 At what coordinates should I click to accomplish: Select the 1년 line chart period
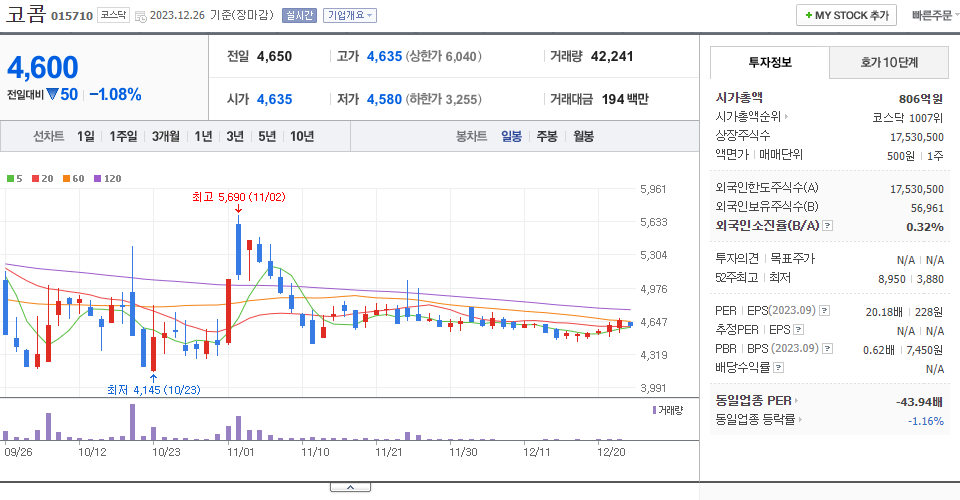[x=203, y=136]
